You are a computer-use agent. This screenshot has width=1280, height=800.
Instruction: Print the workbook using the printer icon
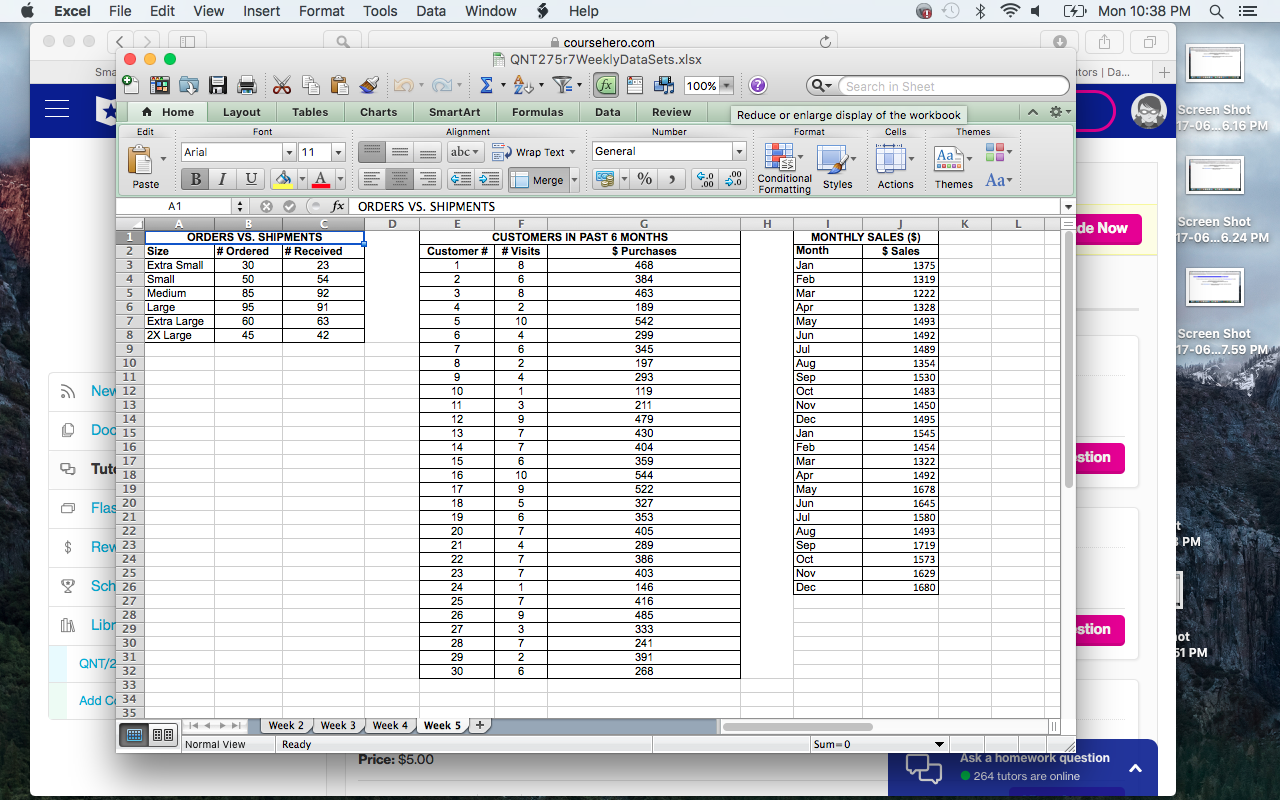[x=246, y=86]
